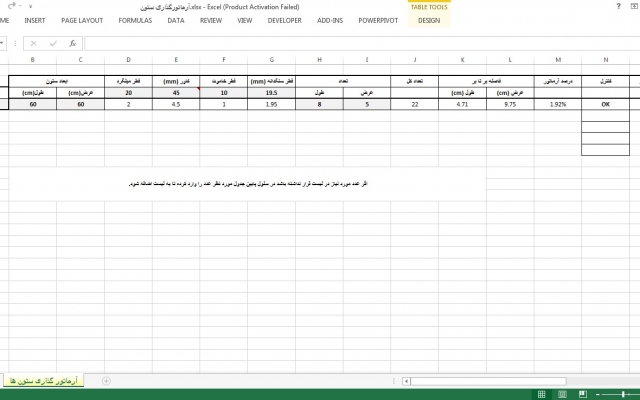Select cell with value 2 in column D

tap(128, 104)
